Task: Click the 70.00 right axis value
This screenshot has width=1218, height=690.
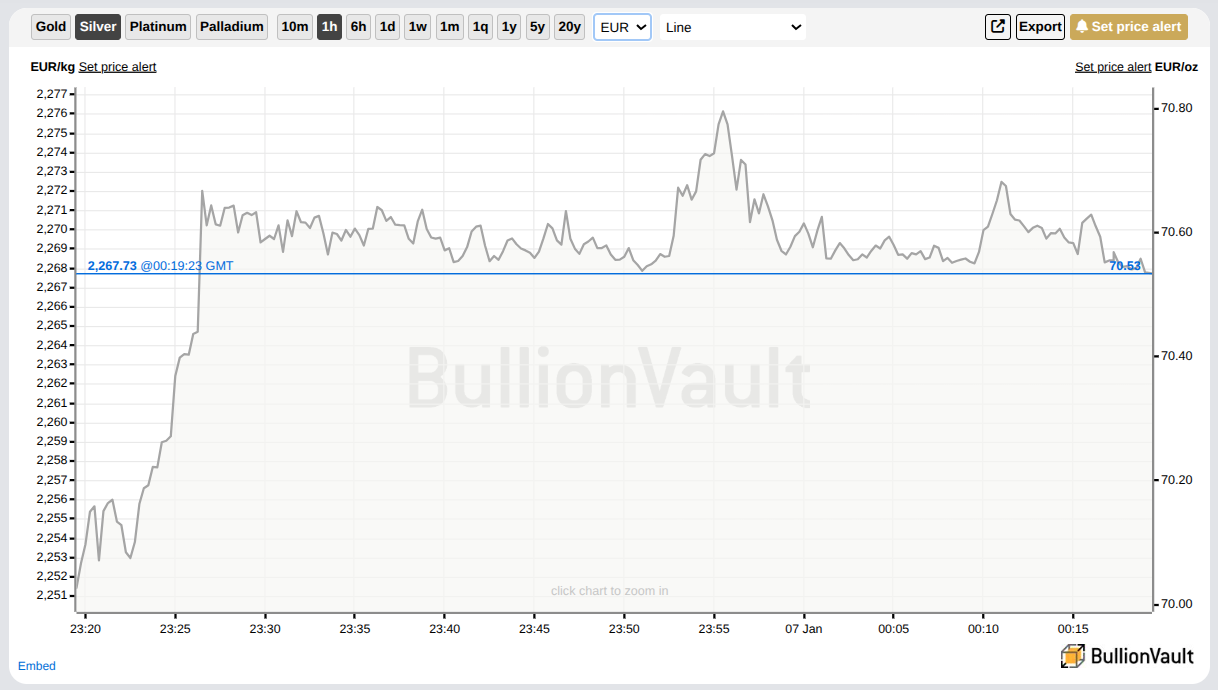Action: [1177, 604]
